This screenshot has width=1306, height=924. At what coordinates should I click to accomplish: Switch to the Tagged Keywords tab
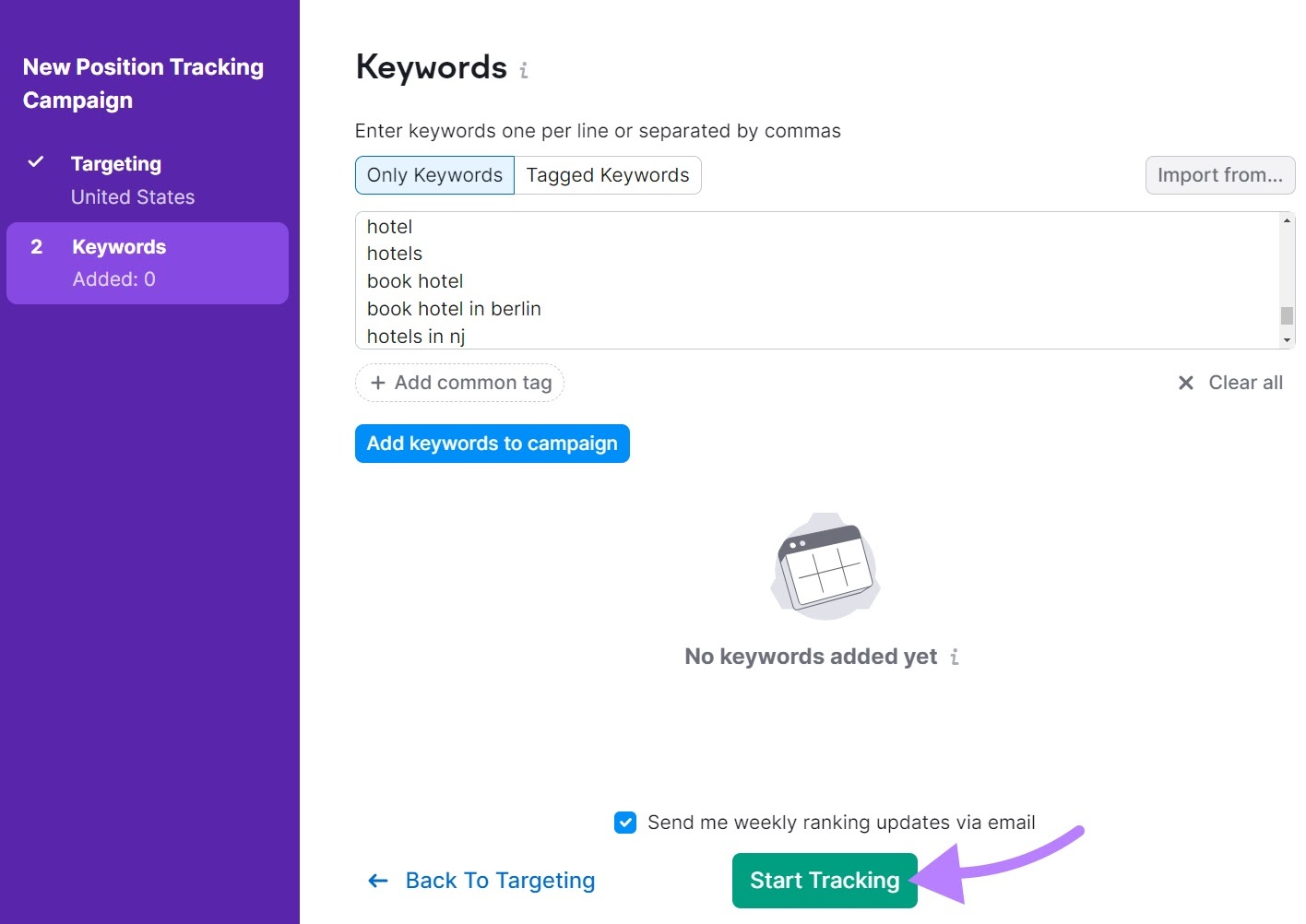coord(607,174)
